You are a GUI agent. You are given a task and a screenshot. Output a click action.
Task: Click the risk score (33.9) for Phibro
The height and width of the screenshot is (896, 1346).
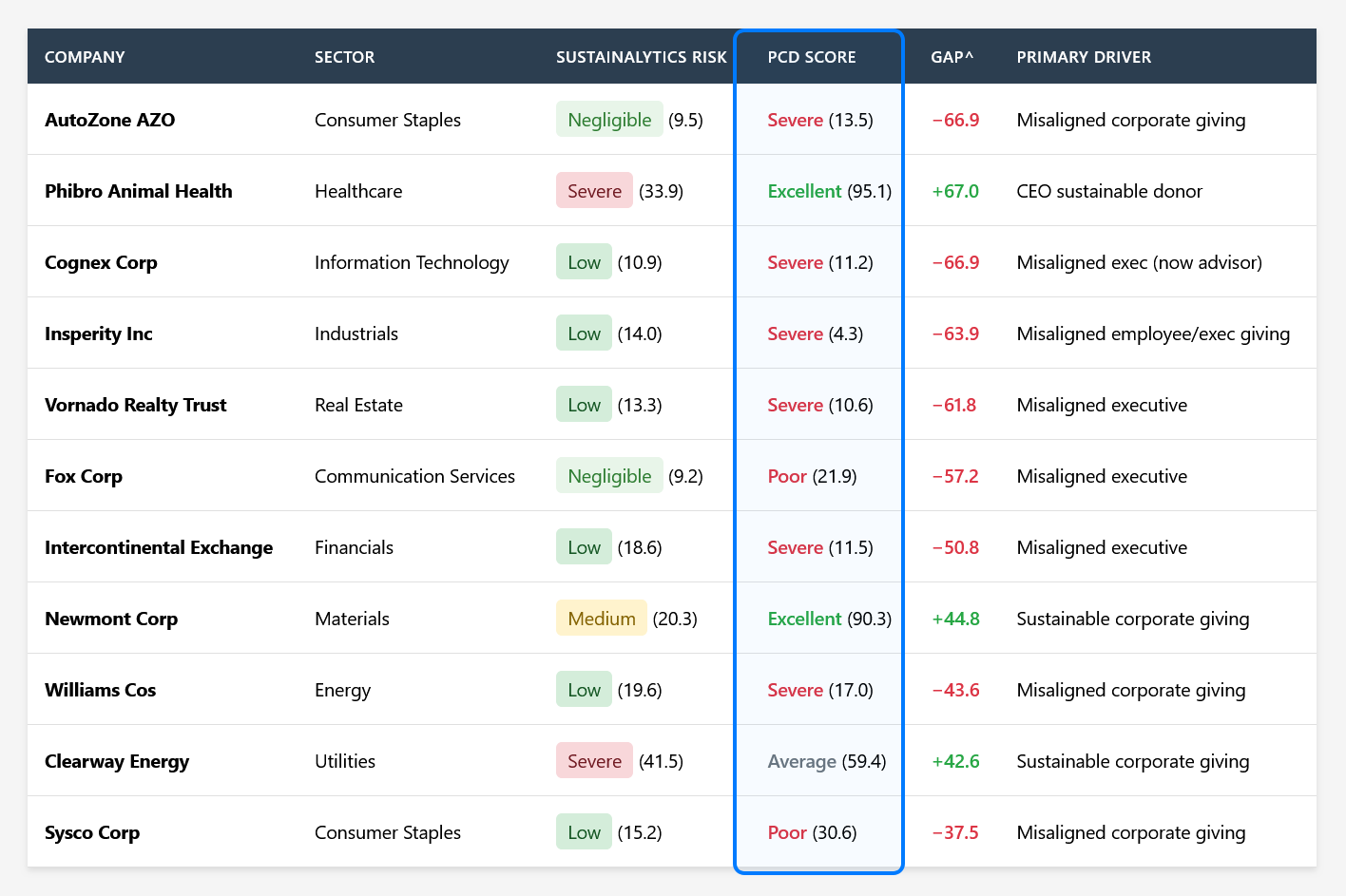point(661,191)
